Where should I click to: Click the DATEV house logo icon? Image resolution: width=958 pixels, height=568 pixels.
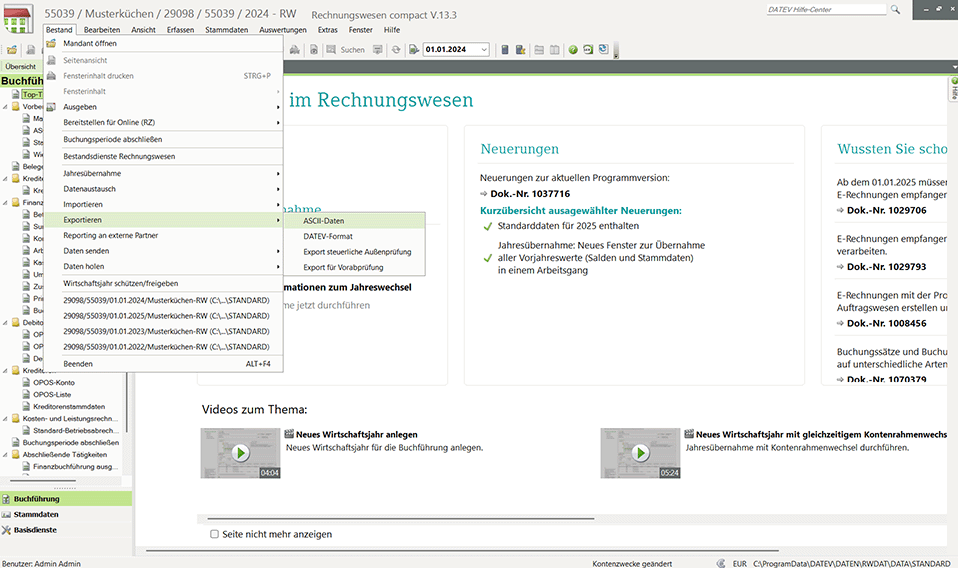point(18,20)
